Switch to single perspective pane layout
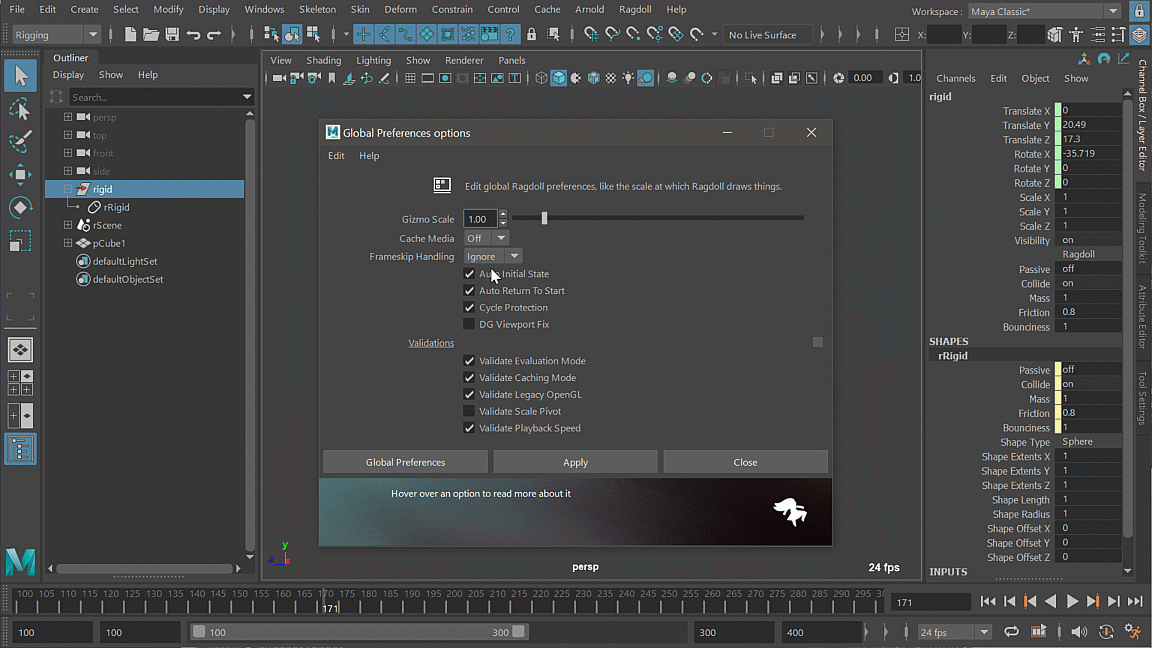The height and width of the screenshot is (648, 1152). tap(20, 350)
